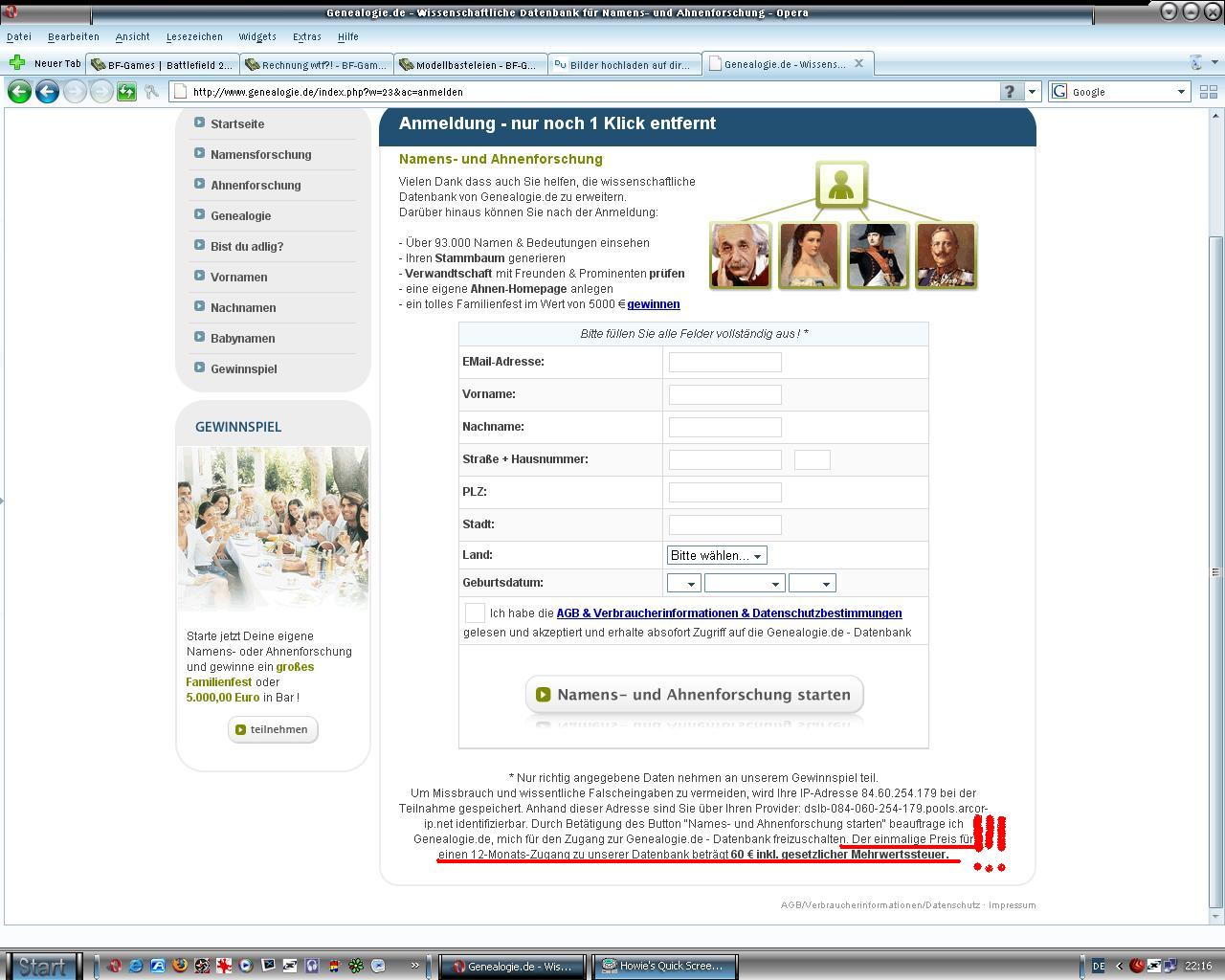Focus the Vorname input field
This screenshot has height=980, width=1225.
tap(725, 394)
